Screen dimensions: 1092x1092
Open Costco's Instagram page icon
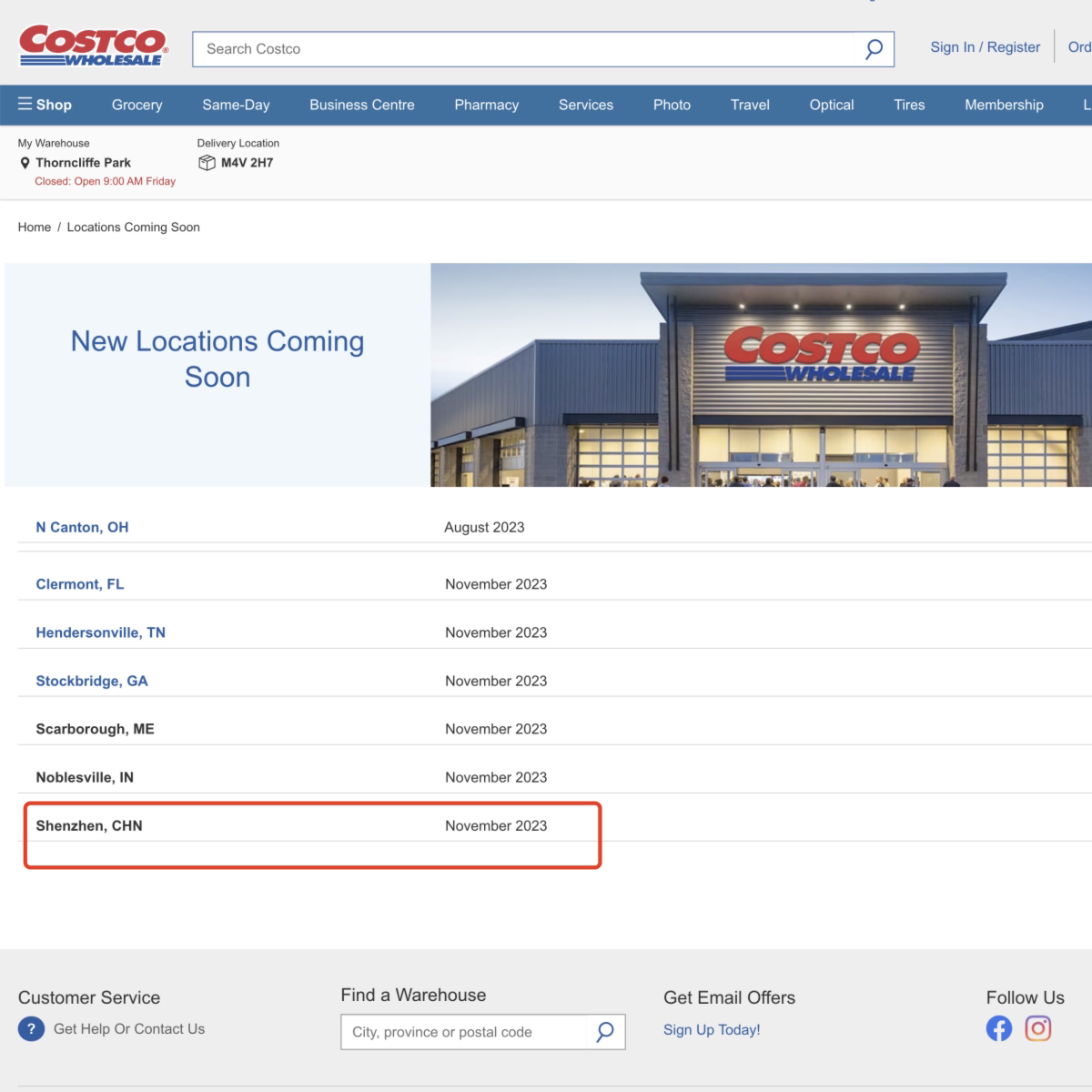[x=1038, y=1029]
